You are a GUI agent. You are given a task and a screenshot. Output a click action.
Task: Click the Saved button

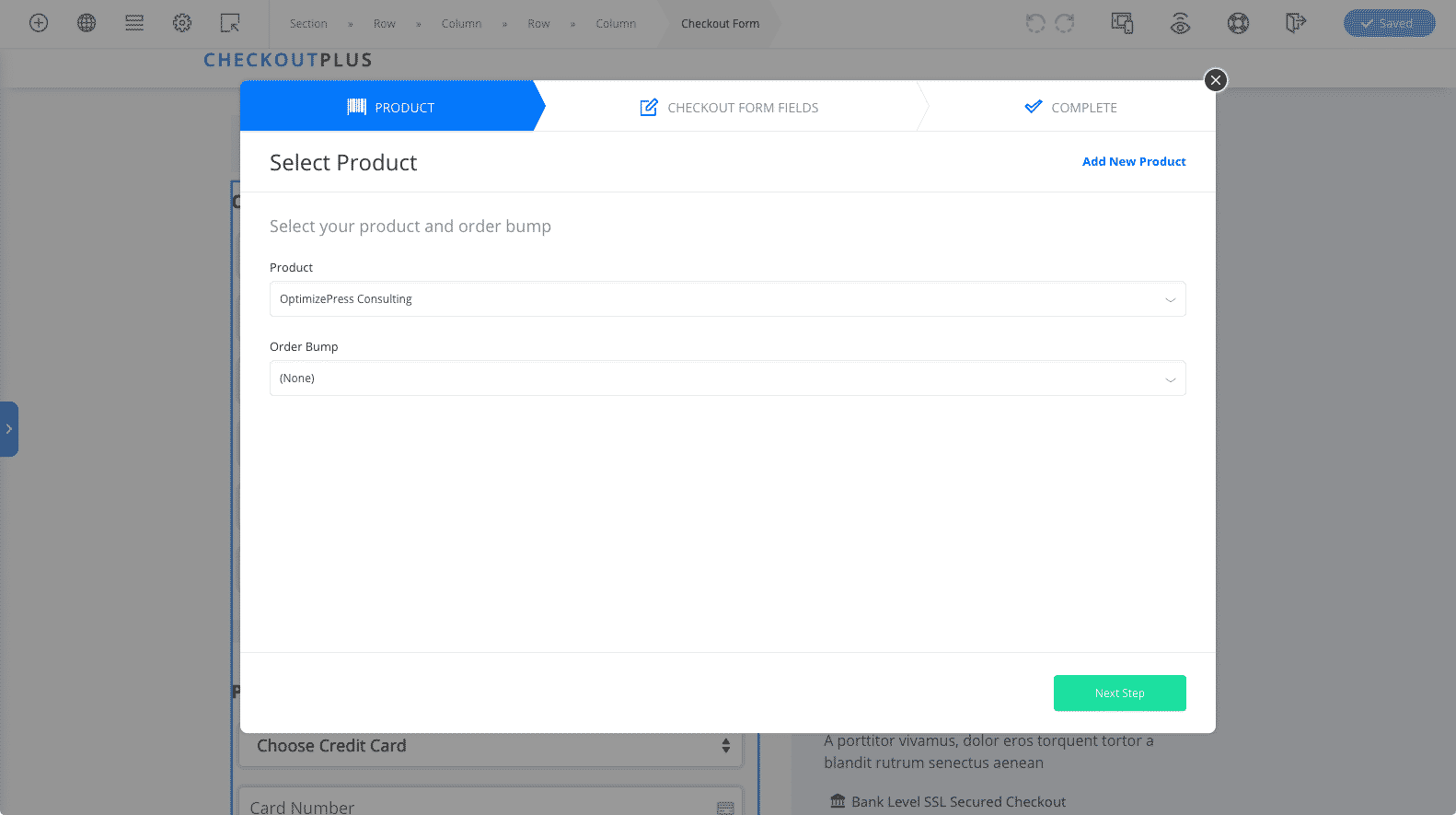click(1389, 23)
